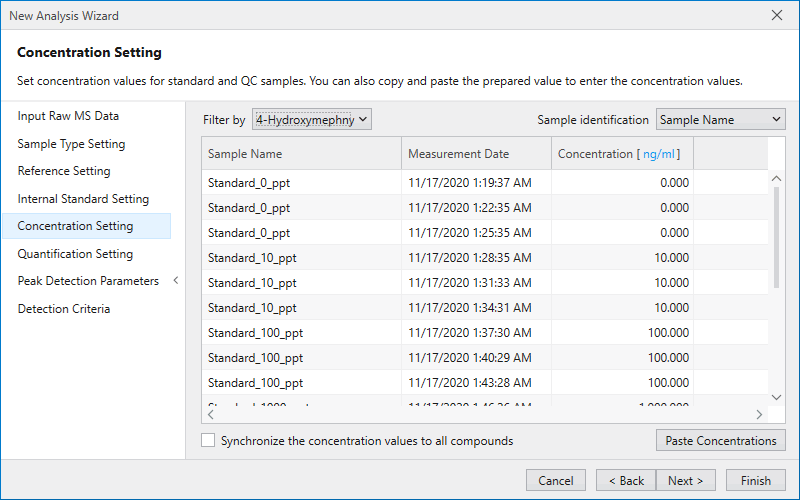Open the Sample identification dropdown
This screenshot has width=800, height=500.
(x=720, y=120)
